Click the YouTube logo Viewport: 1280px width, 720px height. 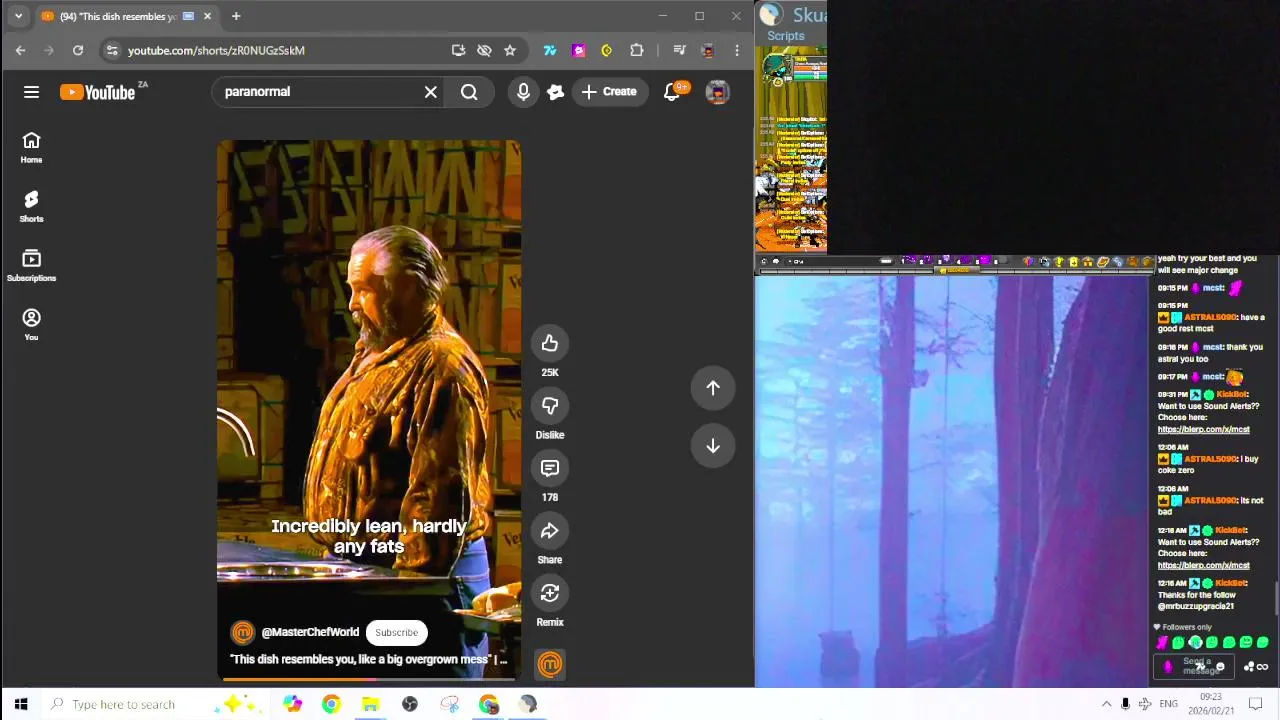tap(97, 92)
